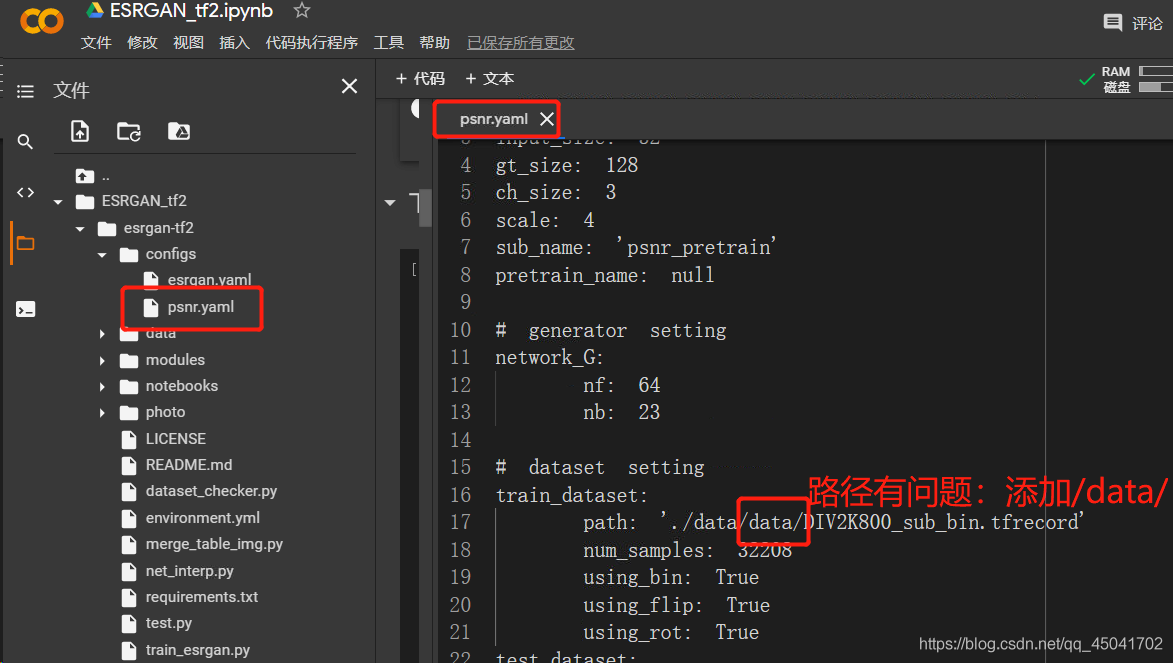Expand the photo folder
Screen dimensions: 1173x663
tap(102, 413)
